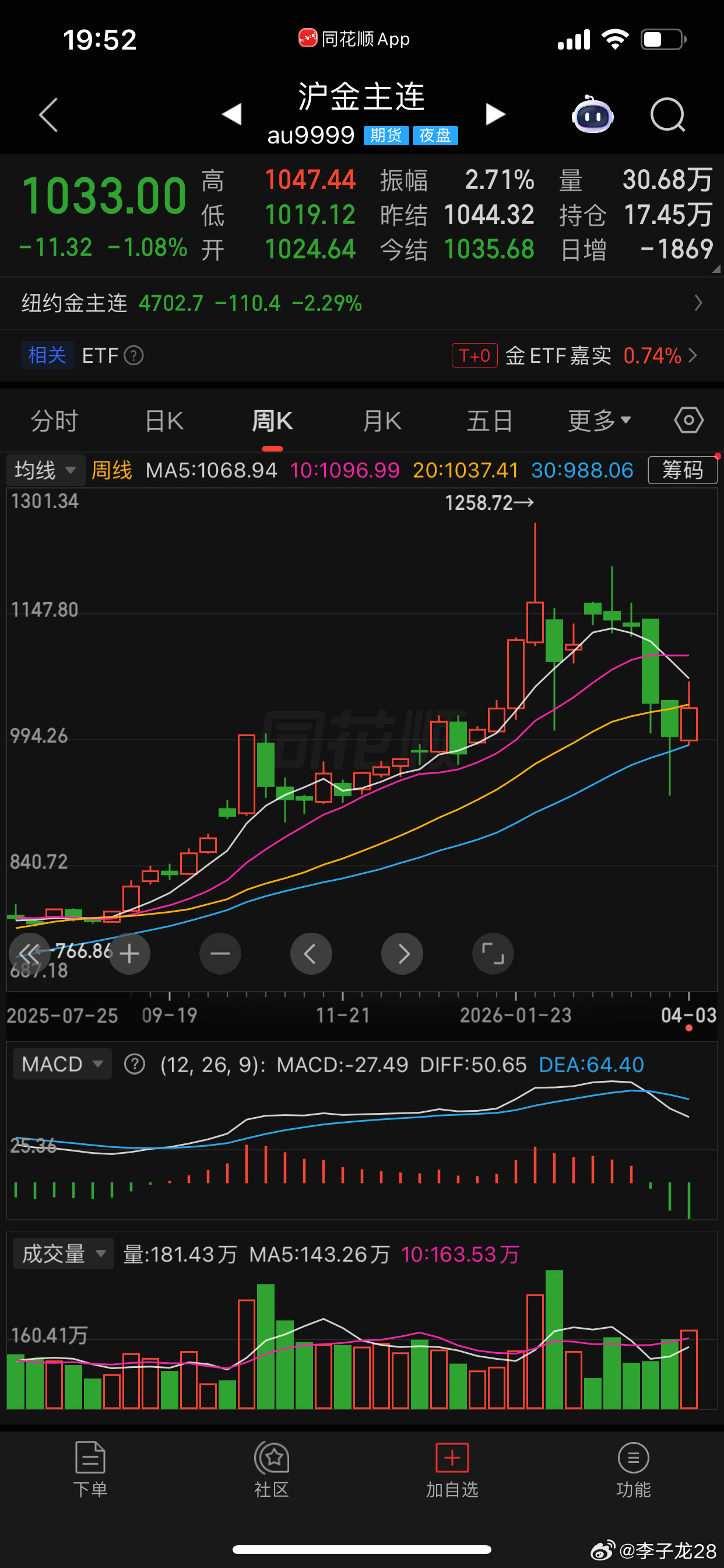The width and height of the screenshot is (724, 1568).
Task: Tap the 10:1096.99 moving average label
Action: pyautogui.click(x=345, y=470)
